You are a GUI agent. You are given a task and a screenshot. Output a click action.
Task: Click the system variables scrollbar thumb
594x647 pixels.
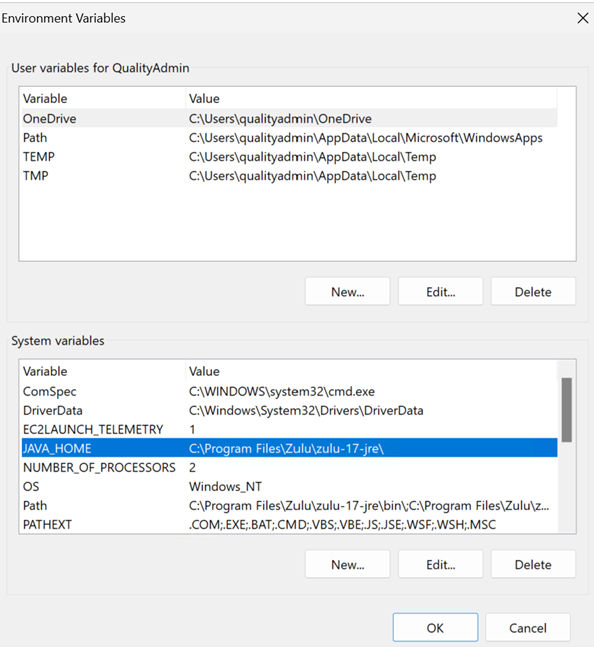tap(567, 410)
